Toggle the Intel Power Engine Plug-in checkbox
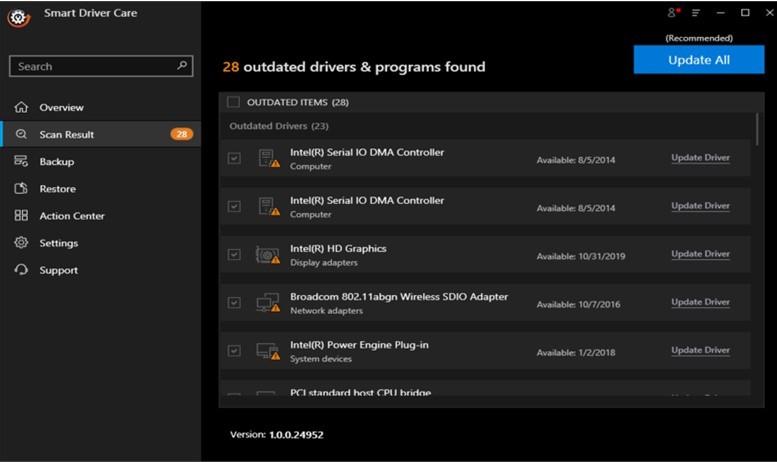The image size is (777, 462). pos(234,351)
